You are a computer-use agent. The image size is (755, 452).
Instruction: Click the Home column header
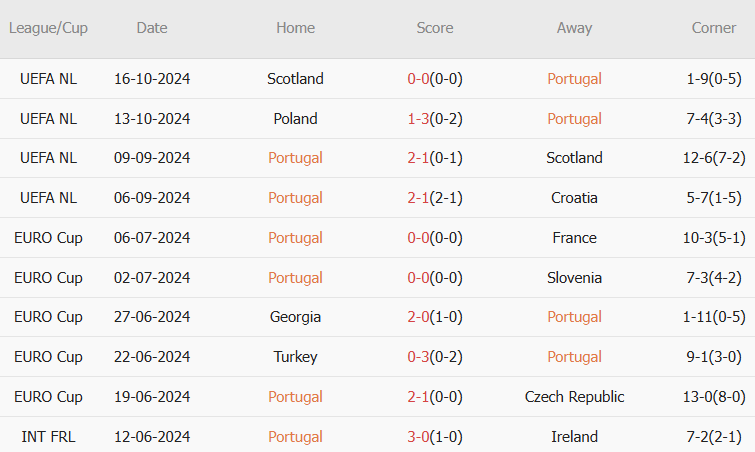[295, 28]
